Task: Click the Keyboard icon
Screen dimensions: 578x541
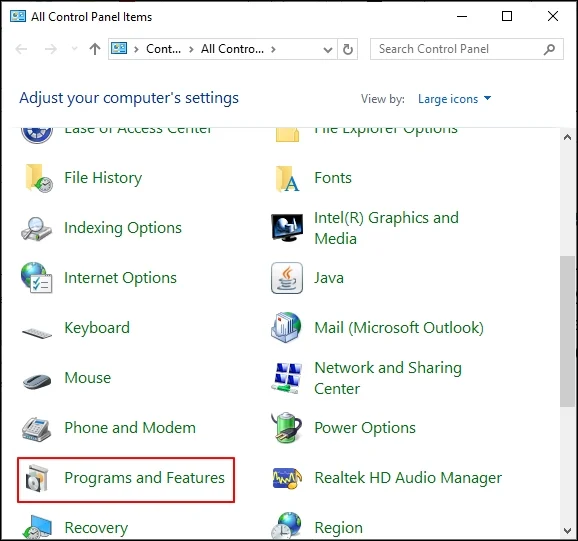Action: click(37, 333)
